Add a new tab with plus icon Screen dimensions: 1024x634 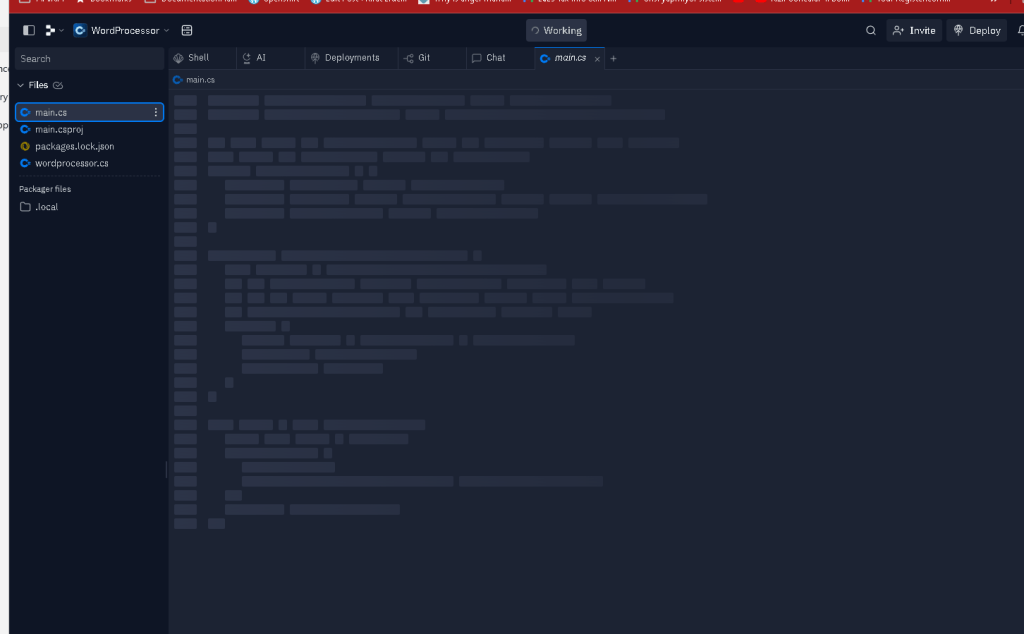click(613, 59)
